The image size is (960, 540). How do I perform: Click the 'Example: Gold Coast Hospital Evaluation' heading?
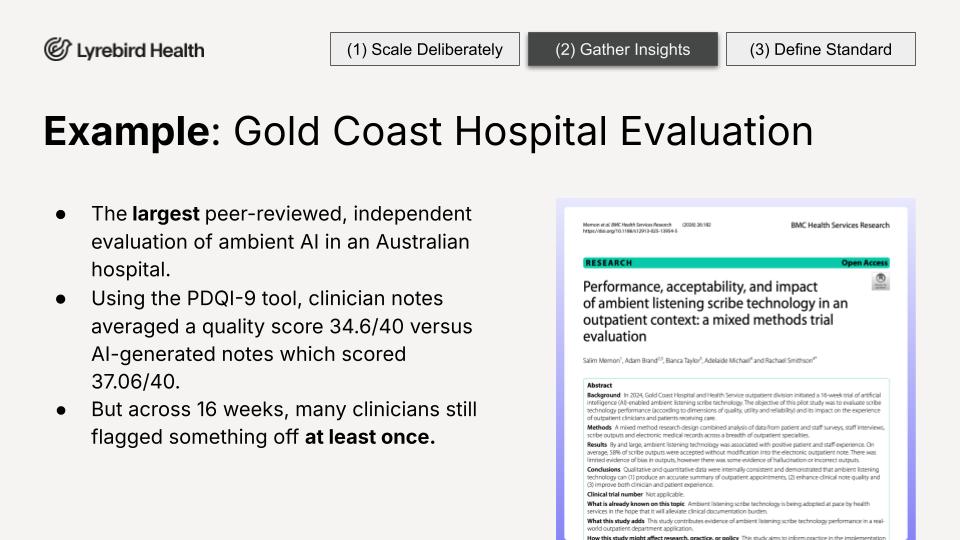(x=428, y=131)
